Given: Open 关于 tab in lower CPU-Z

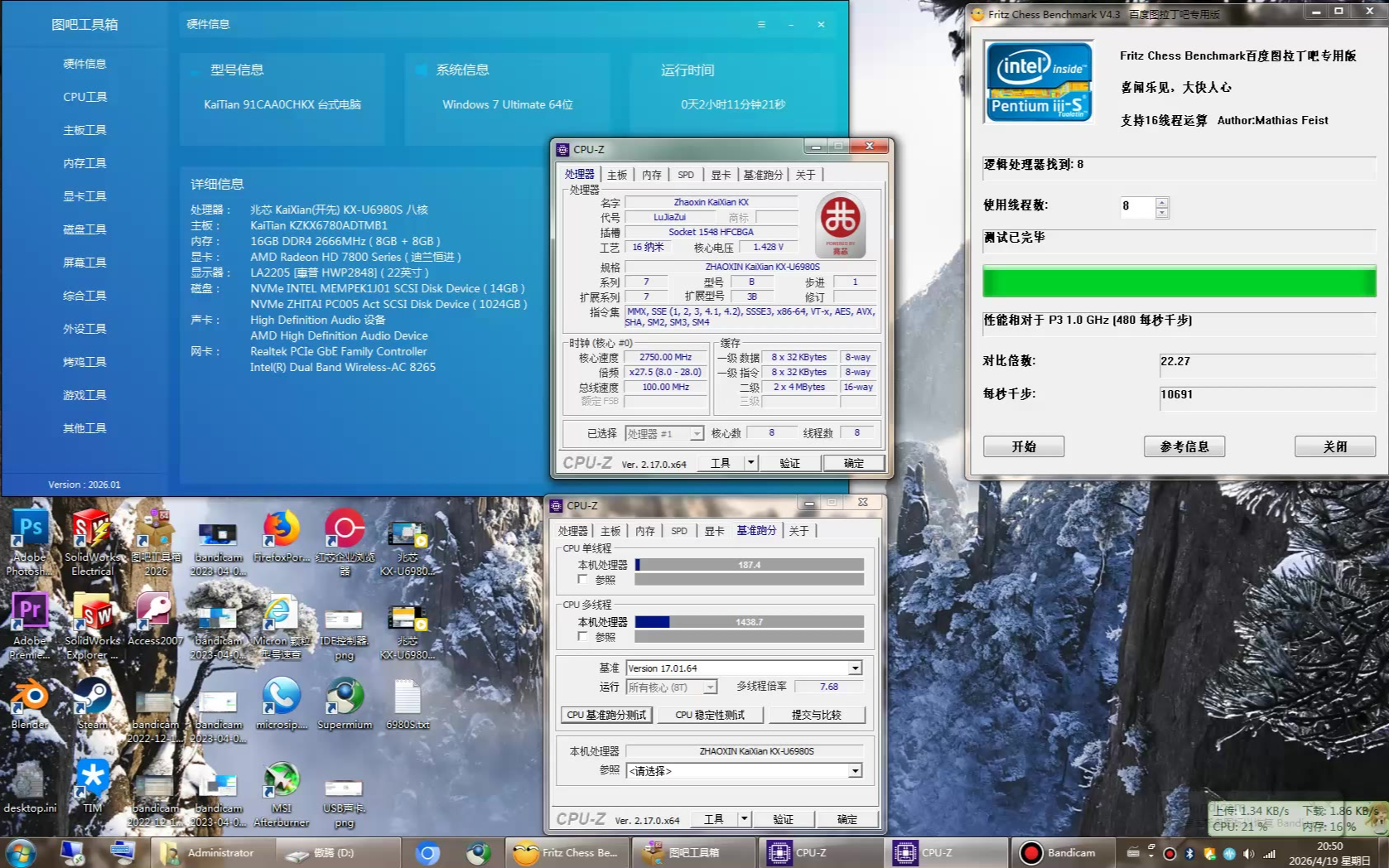Looking at the screenshot, I should coord(798,531).
